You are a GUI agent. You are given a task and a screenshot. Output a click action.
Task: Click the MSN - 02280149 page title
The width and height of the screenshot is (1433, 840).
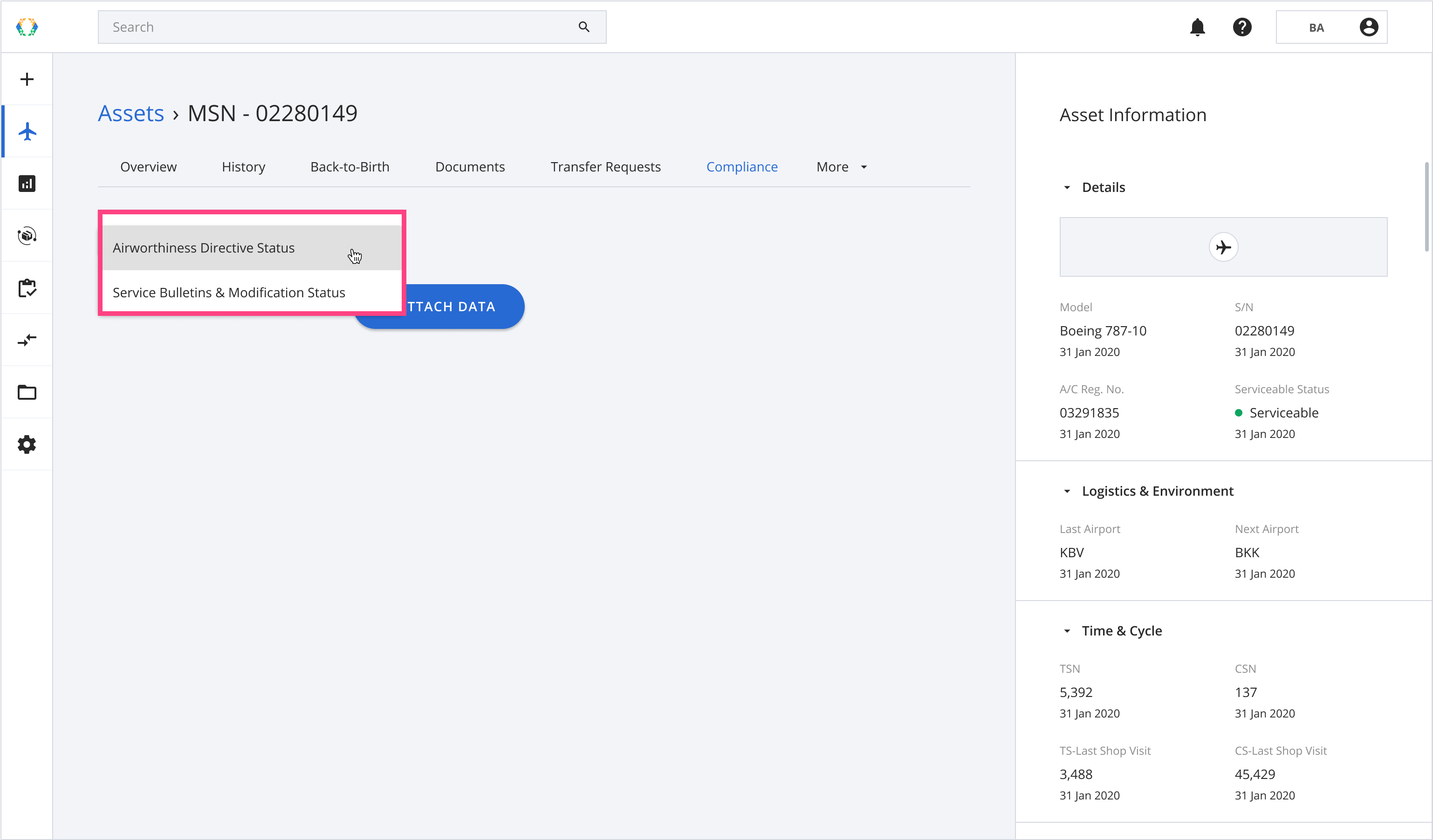coord(272,113)
